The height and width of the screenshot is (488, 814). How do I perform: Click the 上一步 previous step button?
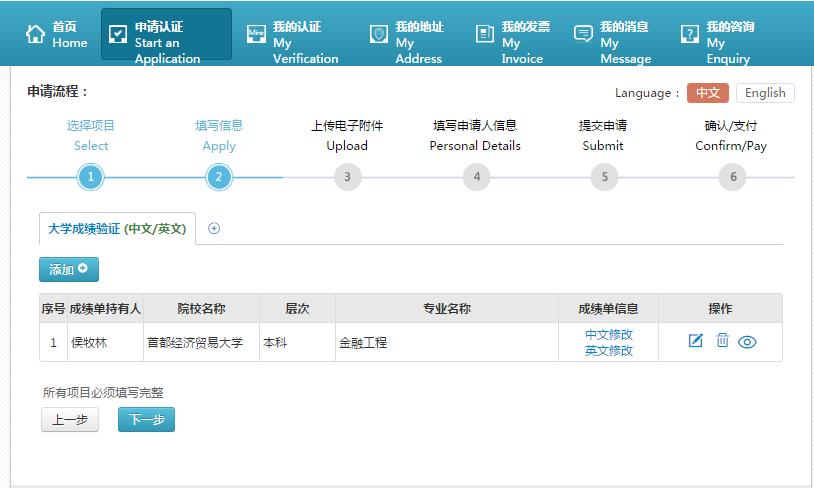click(70, 419)
